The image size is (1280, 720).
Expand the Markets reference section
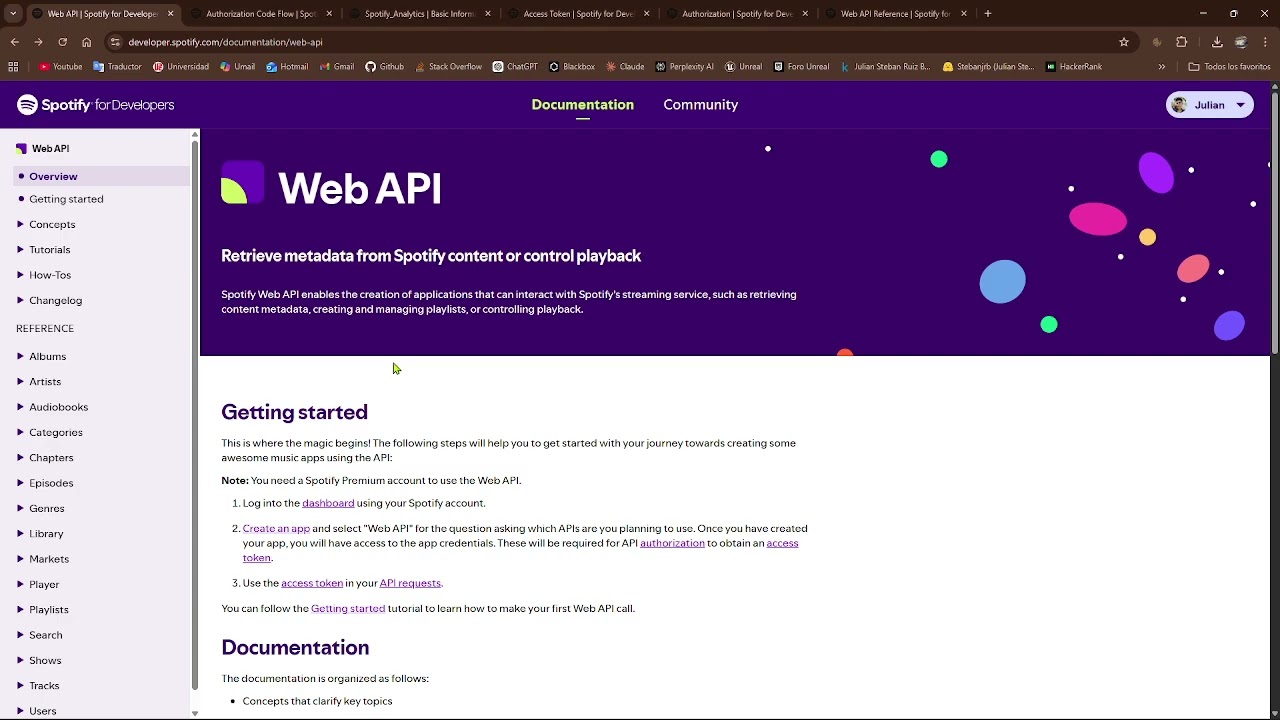point(42,559)
